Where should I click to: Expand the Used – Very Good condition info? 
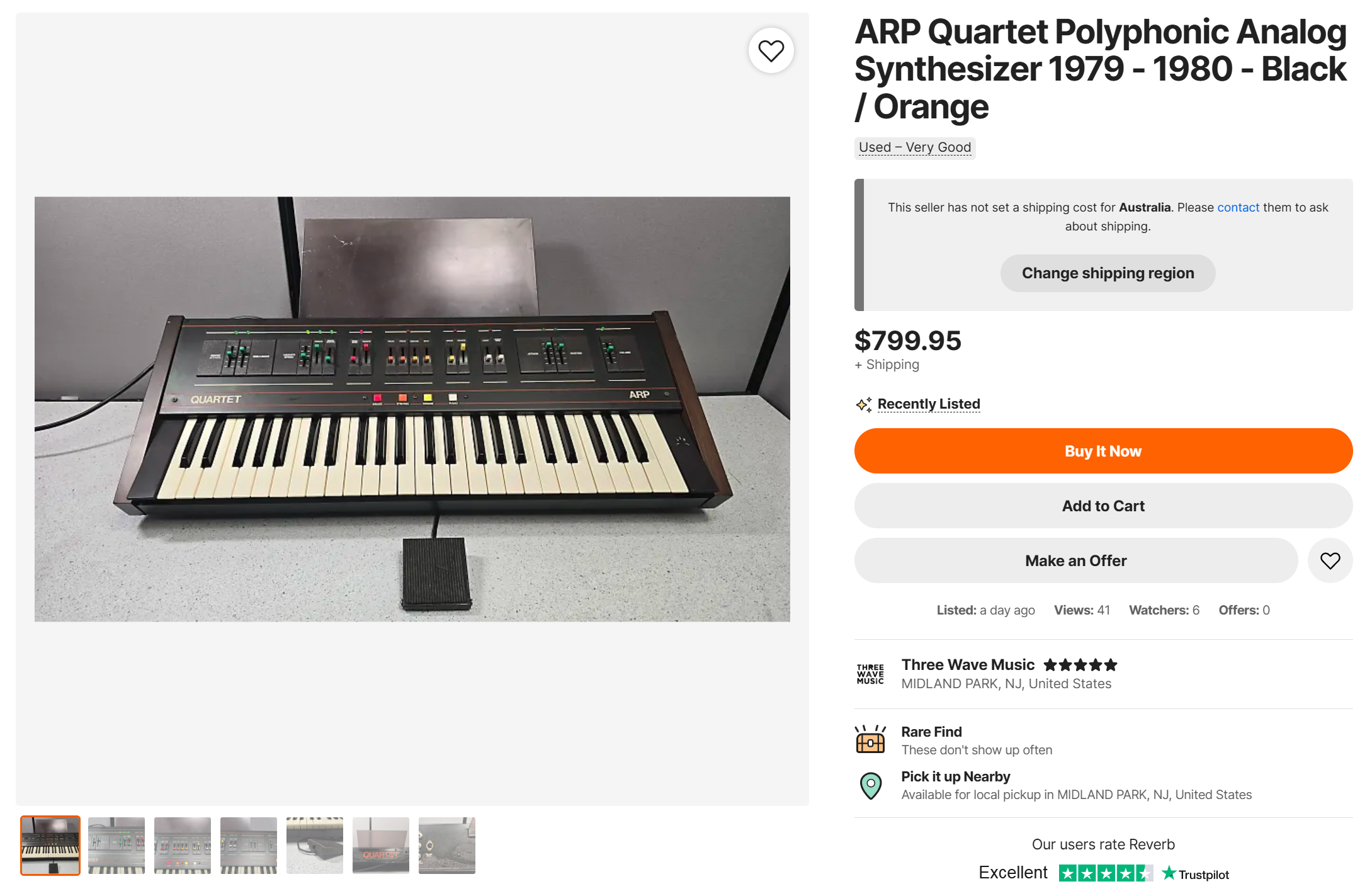tap(914, 148)
